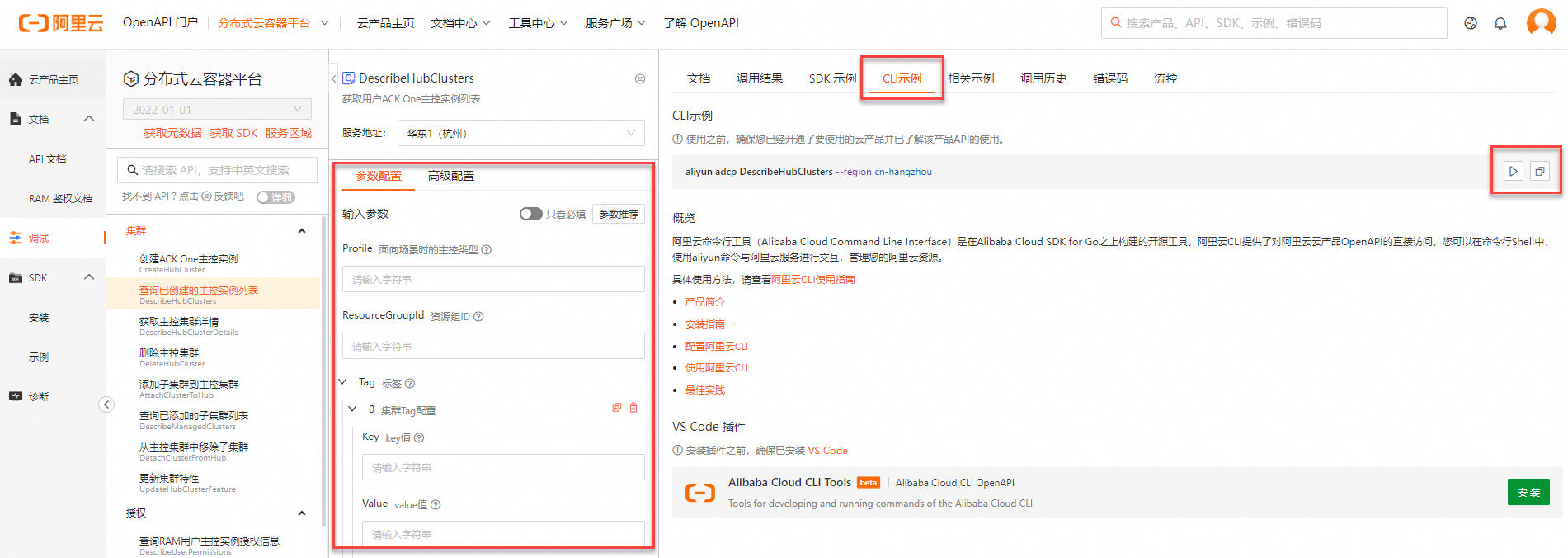Open 获取元数据 link
Viewport: 1568px width, 558px height.
click(x=172, y=133)
